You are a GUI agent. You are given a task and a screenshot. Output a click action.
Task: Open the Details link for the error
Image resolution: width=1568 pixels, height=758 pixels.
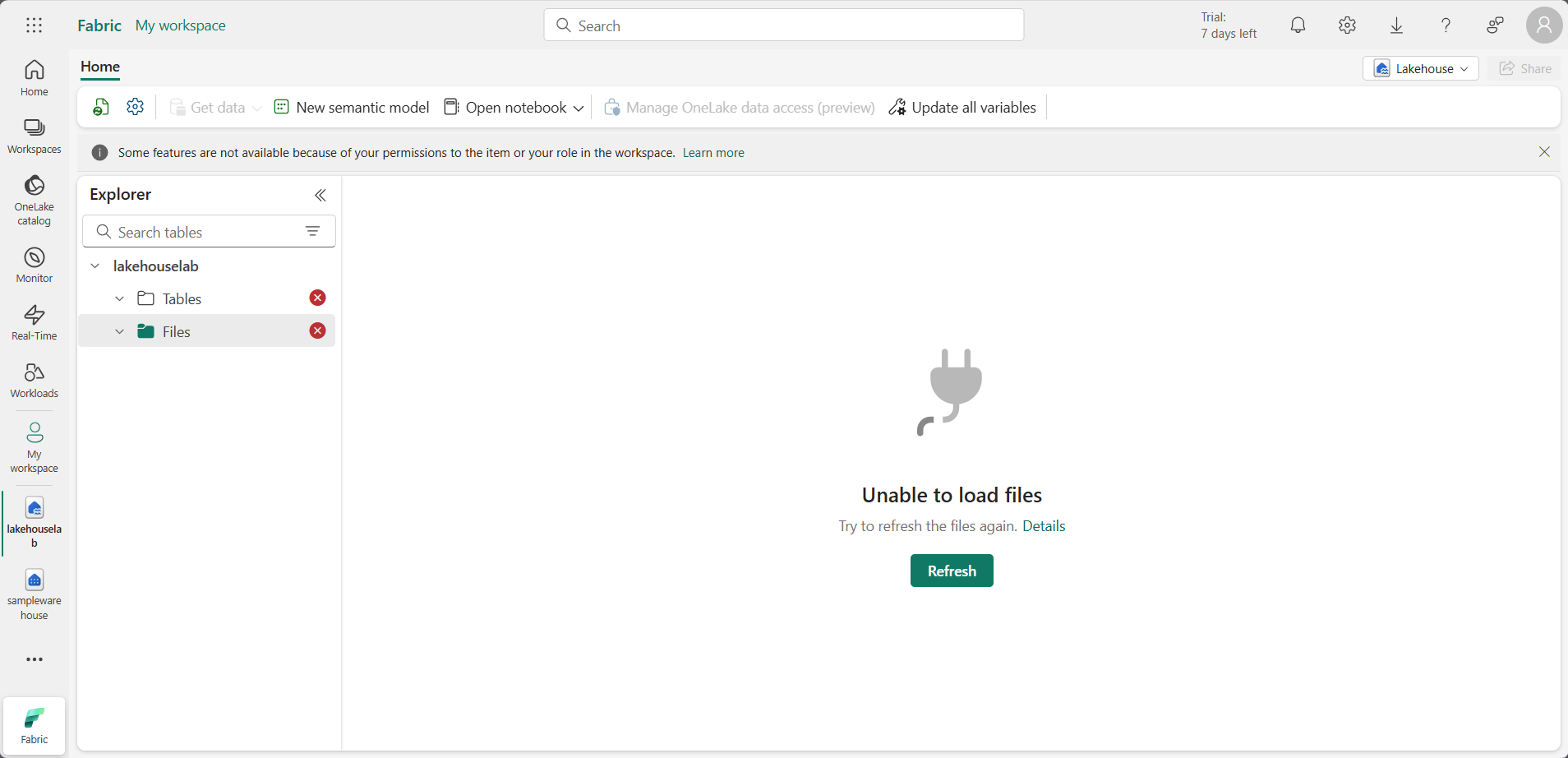tap(1044, 526)
